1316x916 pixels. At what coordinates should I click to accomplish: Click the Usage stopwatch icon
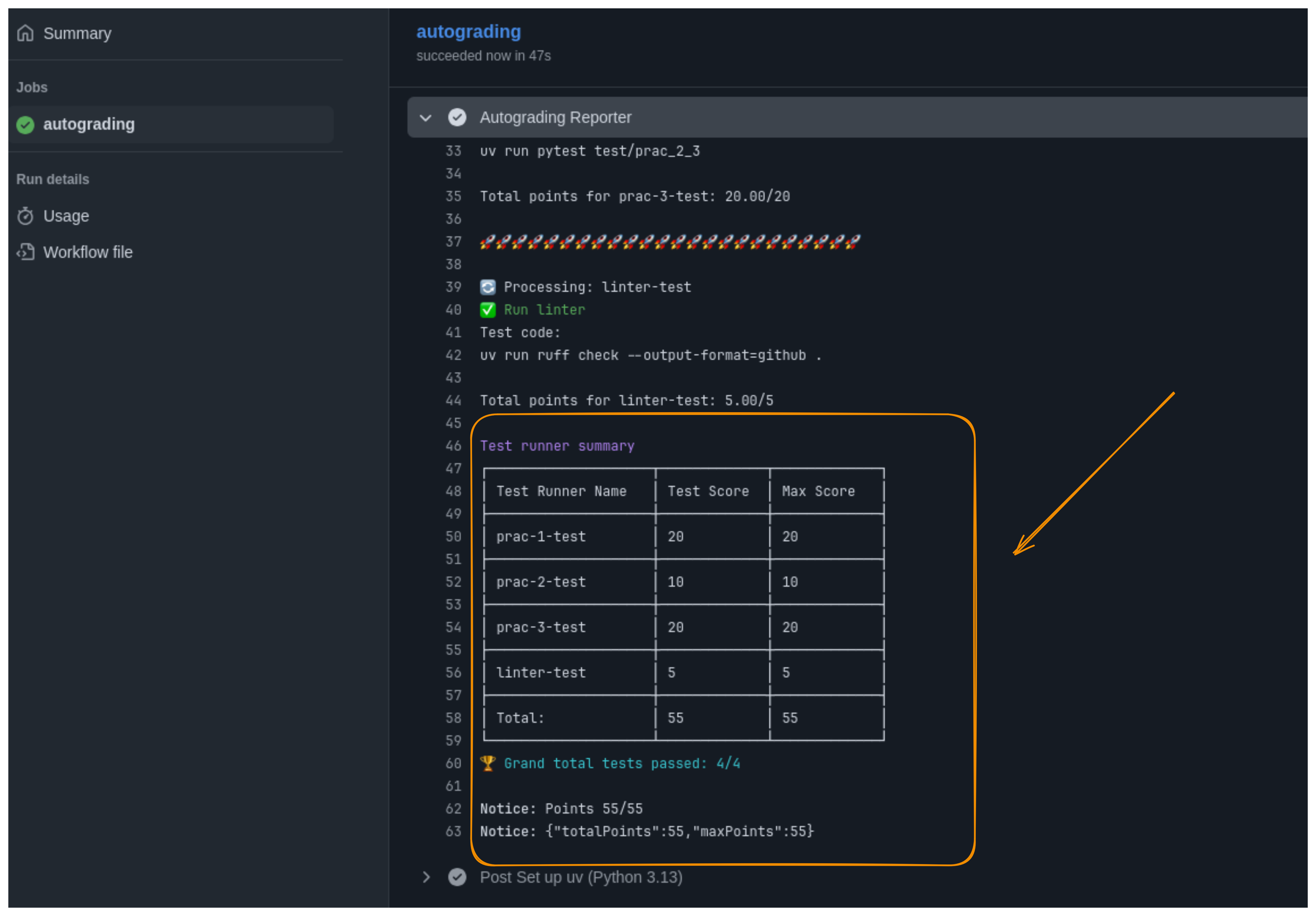[x=25, y=216]
